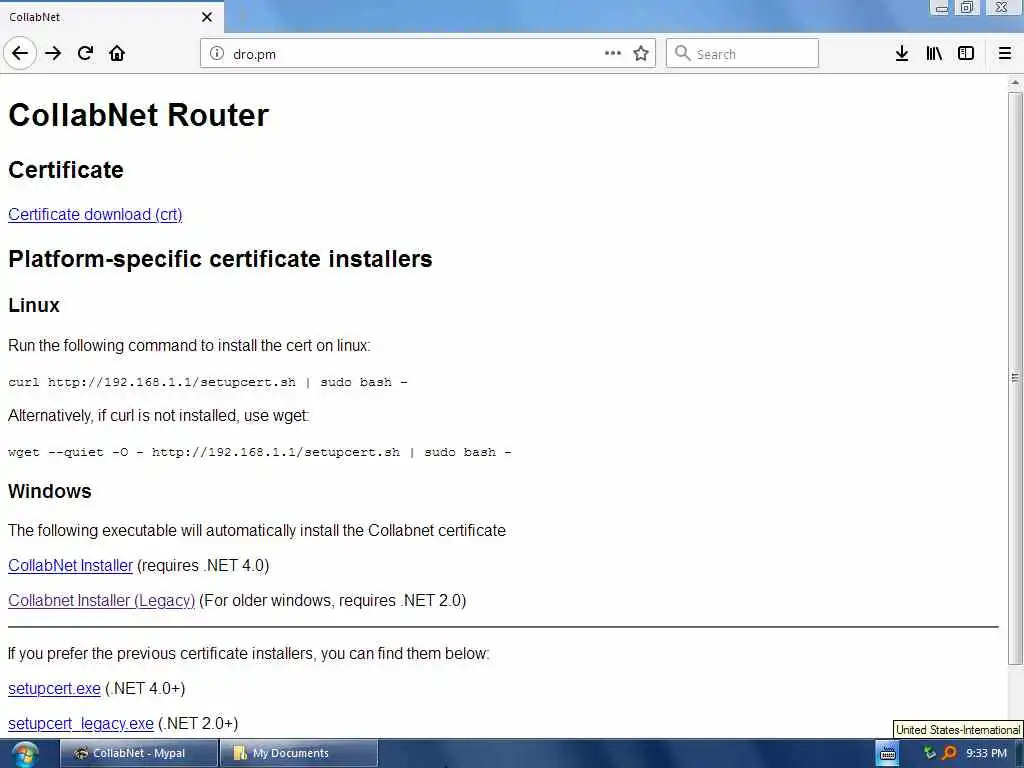The height and width of the screenshot is (768, 1024).
Task: Open My Documents from the taskbar
Action: pyautogui.click(x=298, y=754)
